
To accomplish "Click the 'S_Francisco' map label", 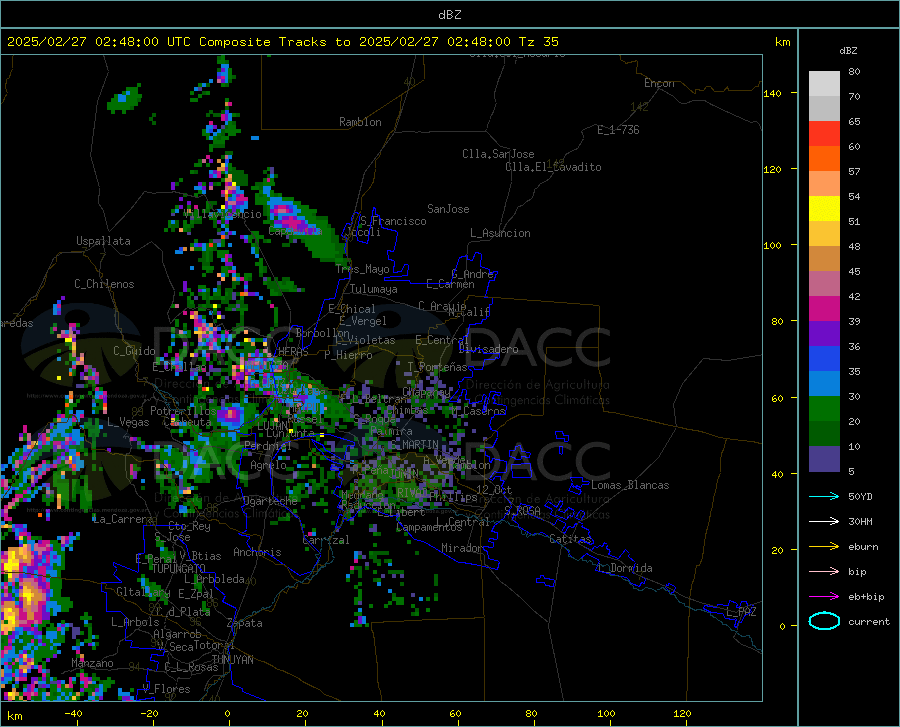I will click(393, 221).
